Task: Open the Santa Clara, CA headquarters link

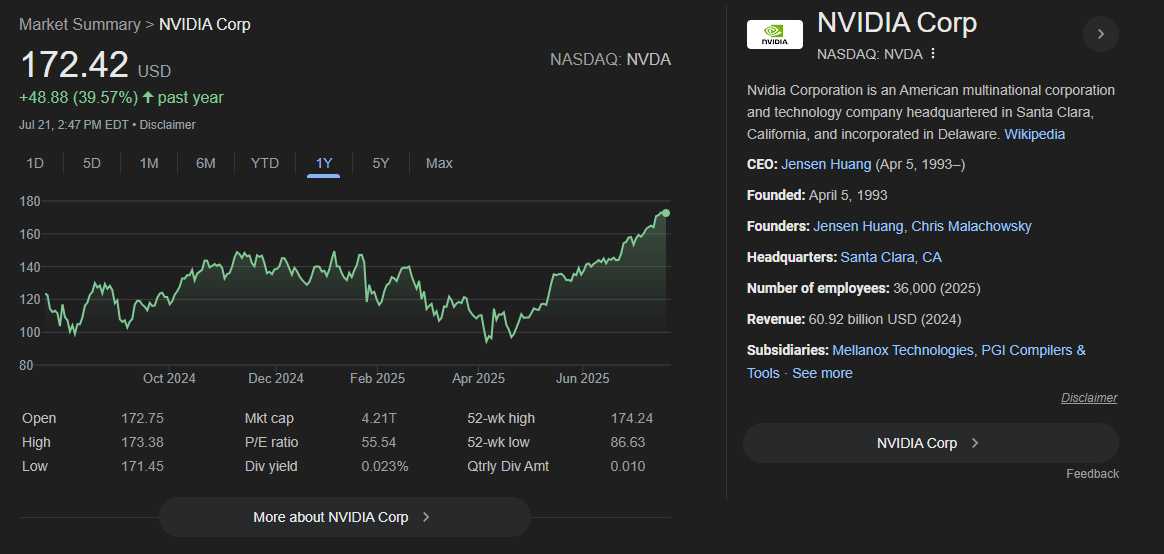Action: [x=891, y=258]
